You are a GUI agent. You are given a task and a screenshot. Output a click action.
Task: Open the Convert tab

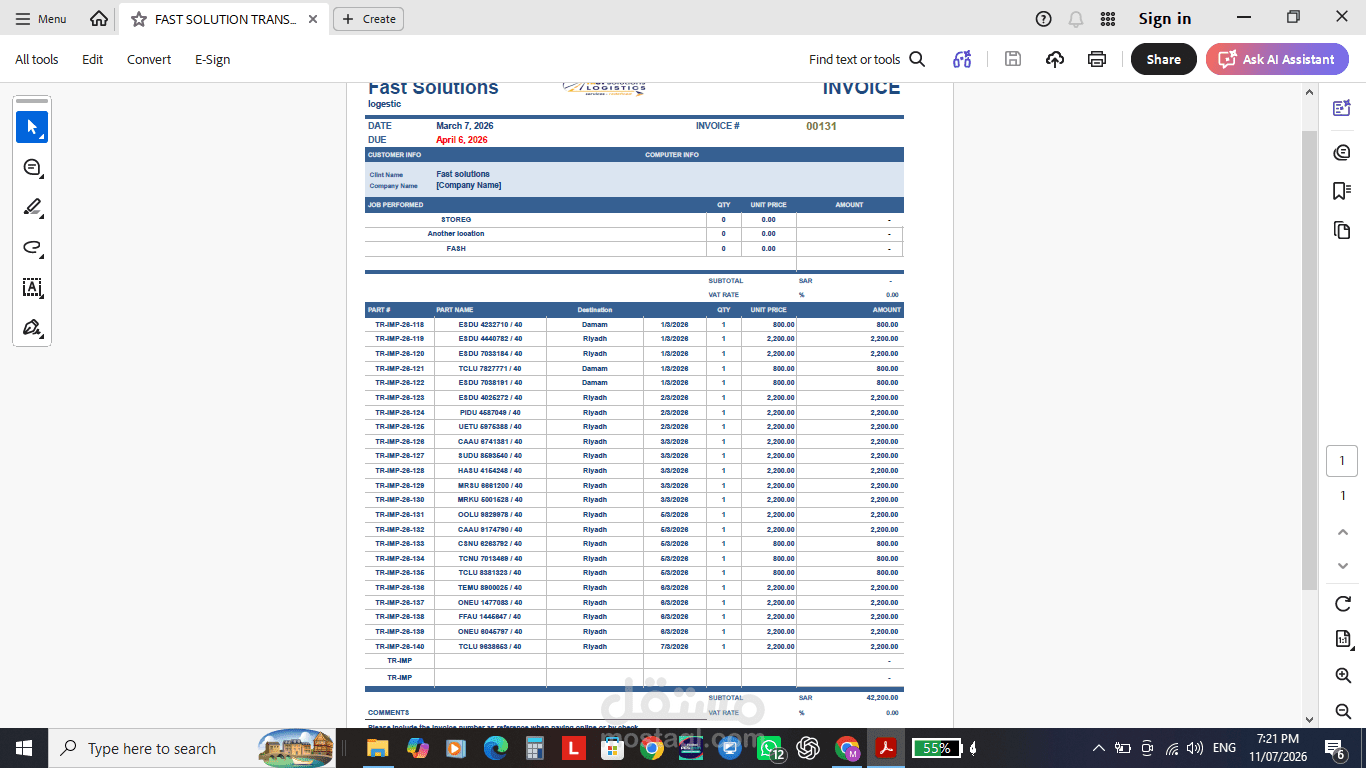[149, 59]
